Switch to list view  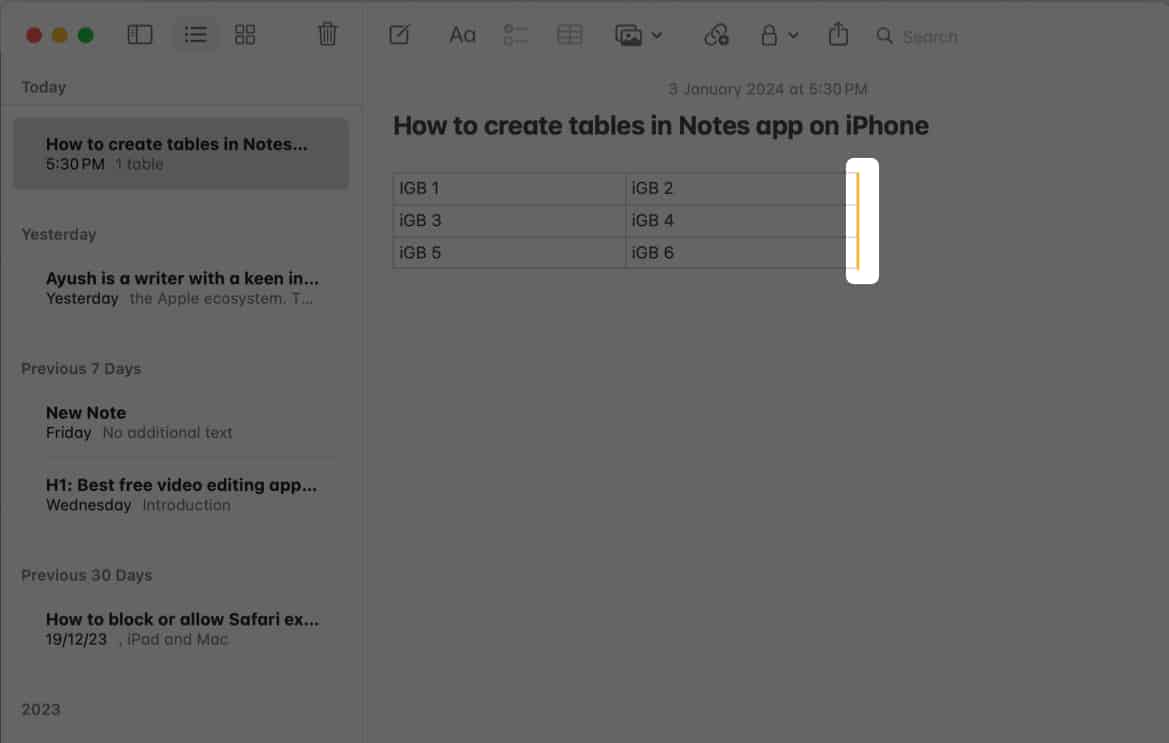click(195, 35)
